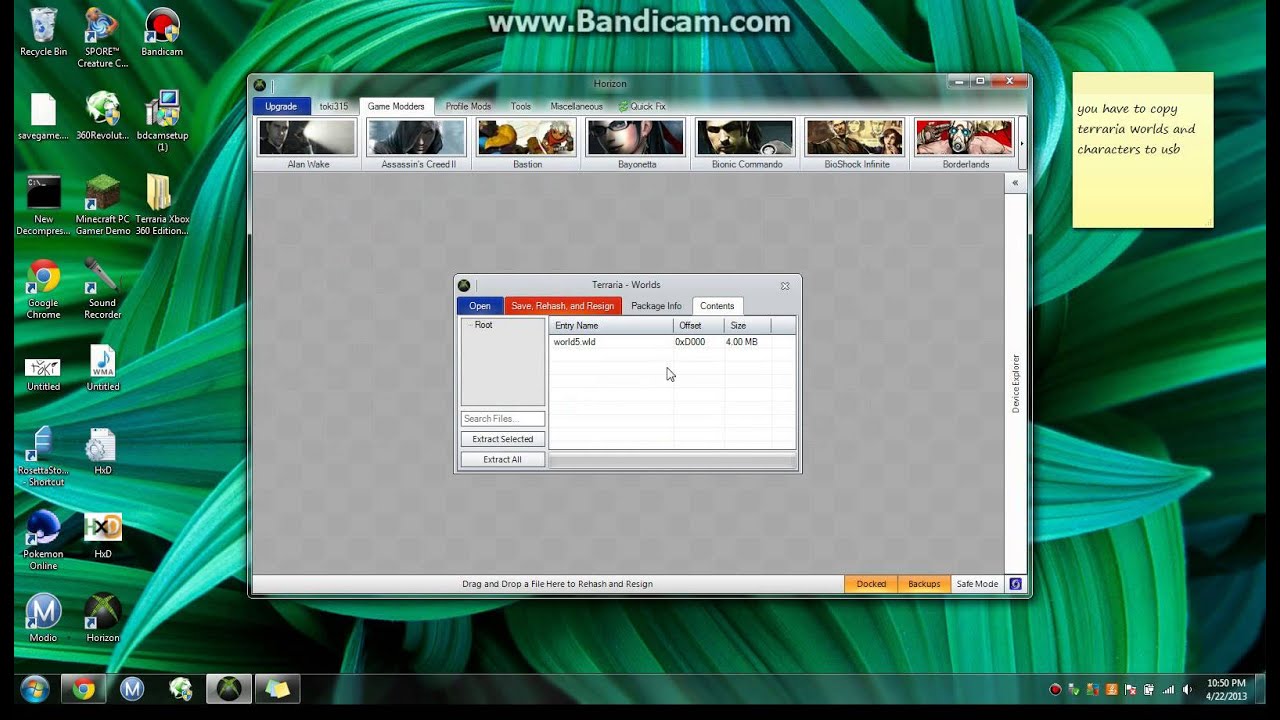This screenshot has width=1280, height=720.
Task: Open the Alan Wake game modder
Action: 307,144
